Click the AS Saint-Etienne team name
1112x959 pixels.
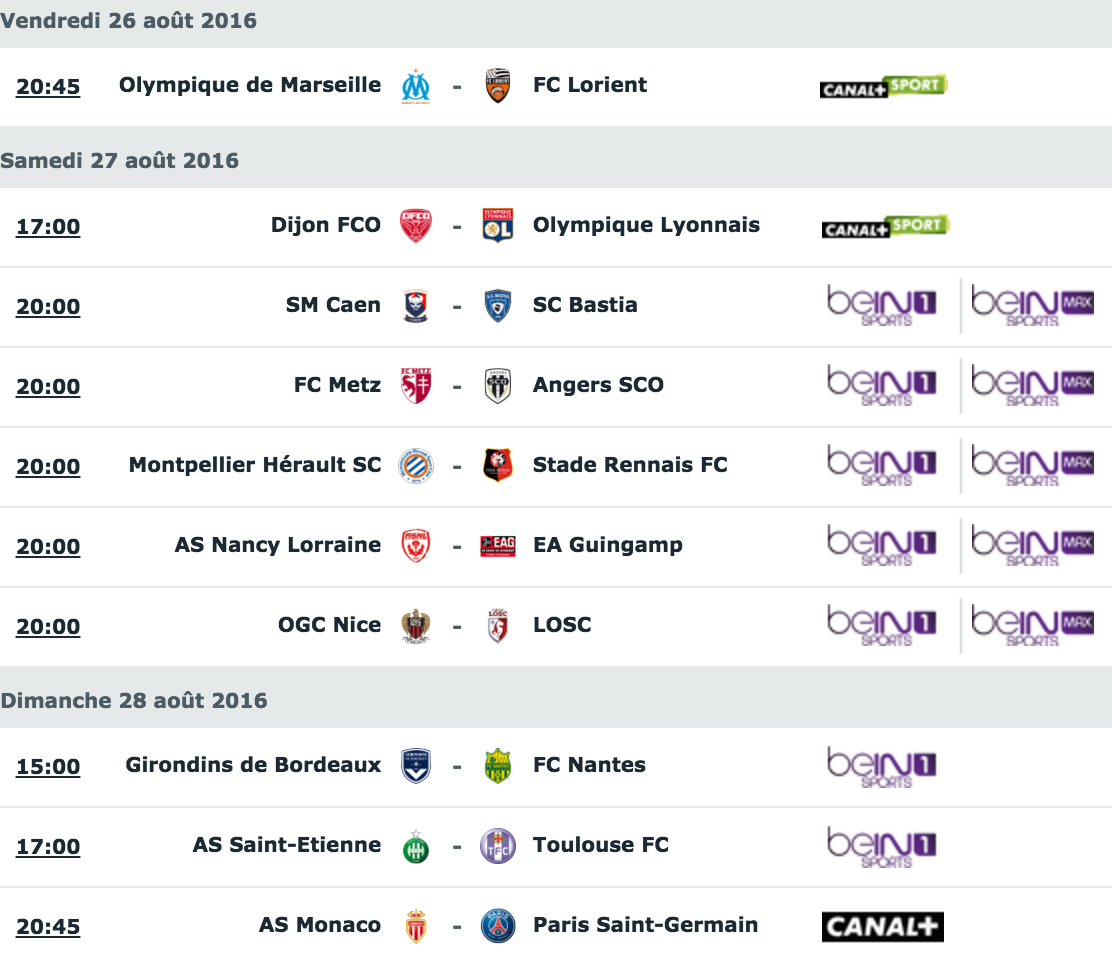pos(287,845)
